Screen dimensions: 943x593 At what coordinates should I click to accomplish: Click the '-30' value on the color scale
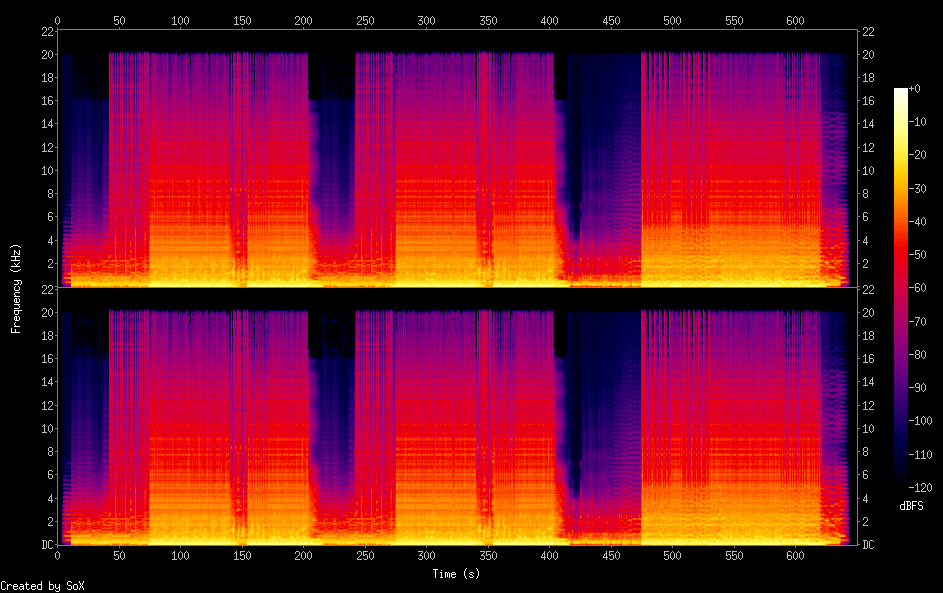pos(917,188)
